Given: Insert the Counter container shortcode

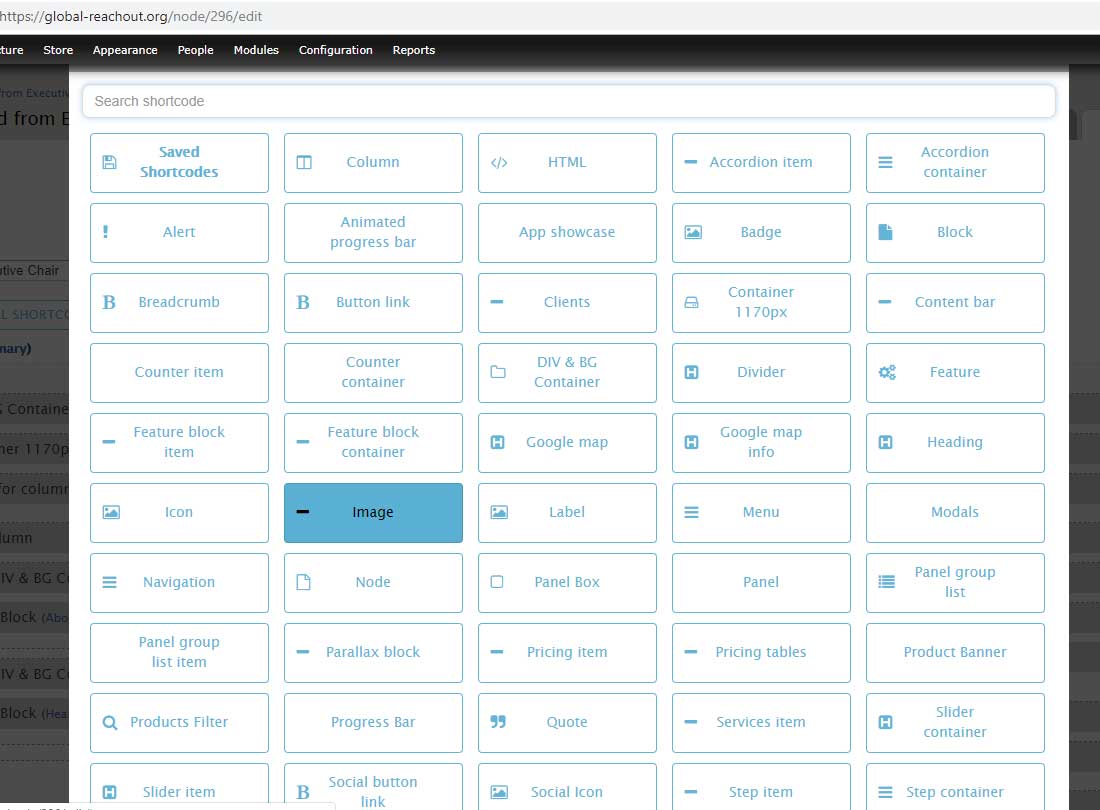Looking at the screenshot, I should tap(373, 373).
